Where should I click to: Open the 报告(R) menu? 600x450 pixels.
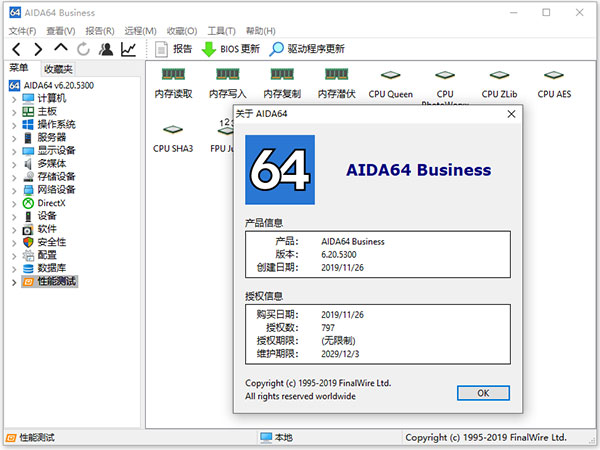point(99,31)
